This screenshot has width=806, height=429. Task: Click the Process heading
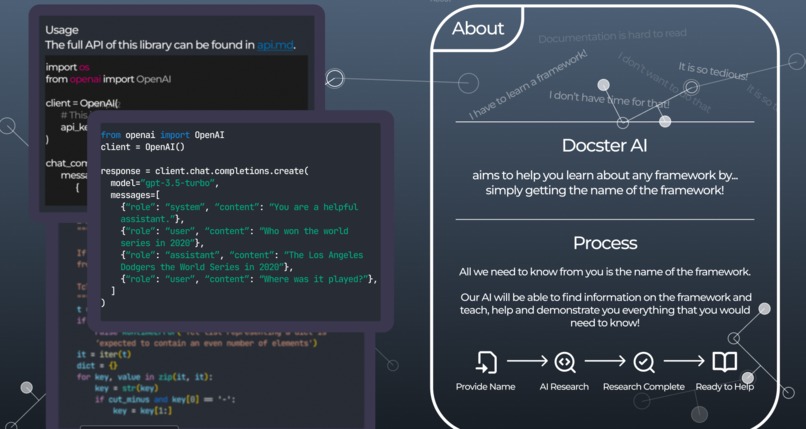pos(605,243)
